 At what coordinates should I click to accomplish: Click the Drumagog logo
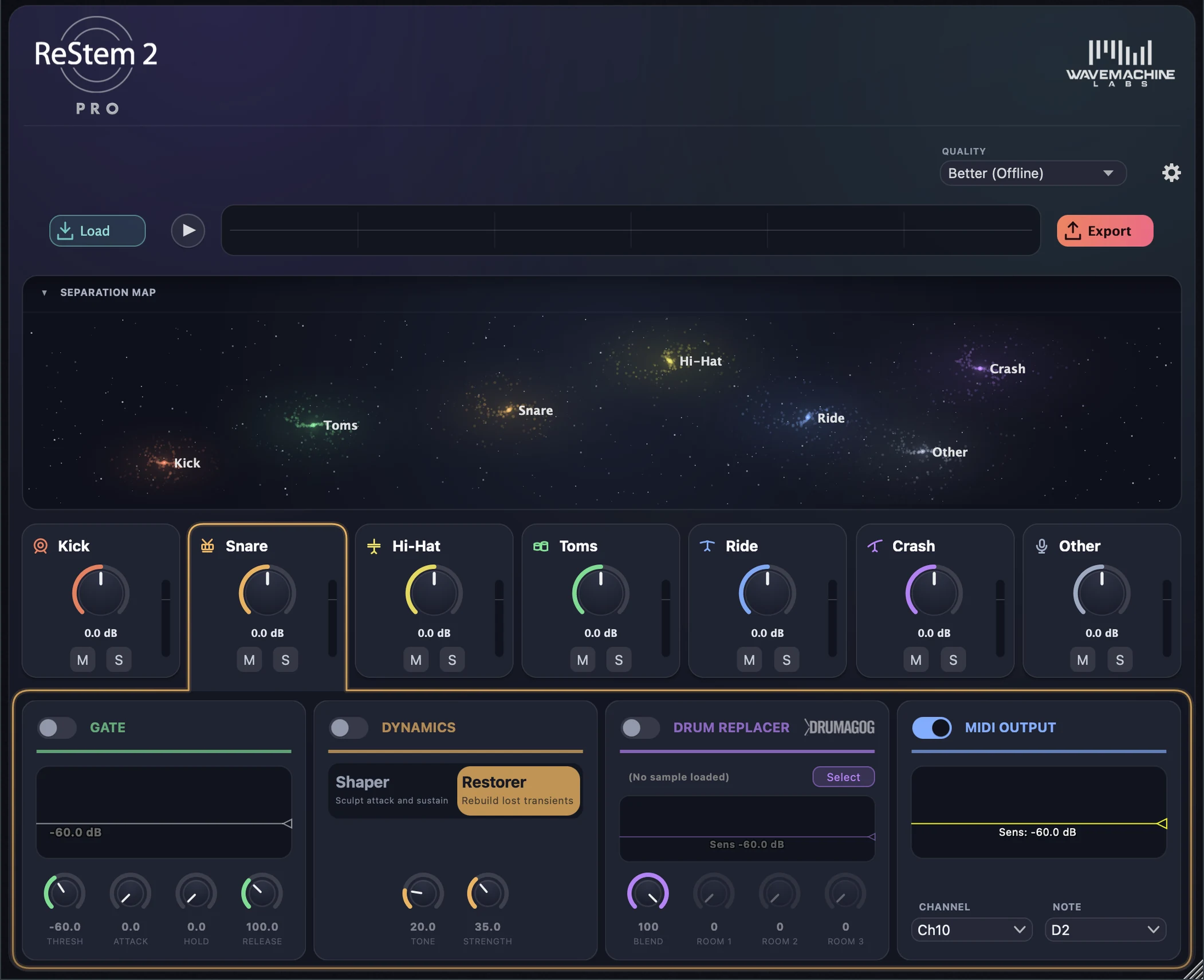click(839, 727)
